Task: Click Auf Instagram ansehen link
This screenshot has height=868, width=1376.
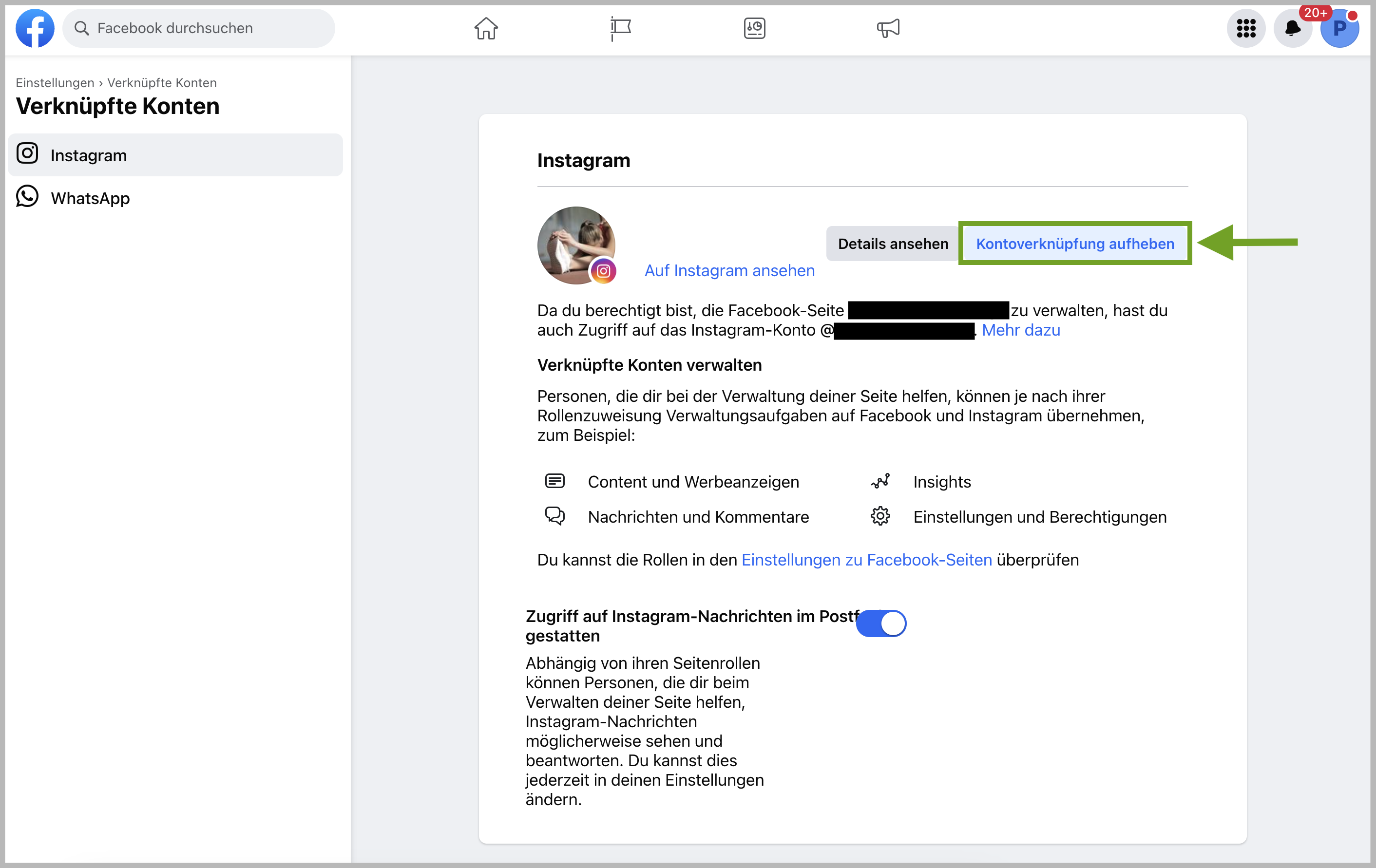Action: click(730, 270)
